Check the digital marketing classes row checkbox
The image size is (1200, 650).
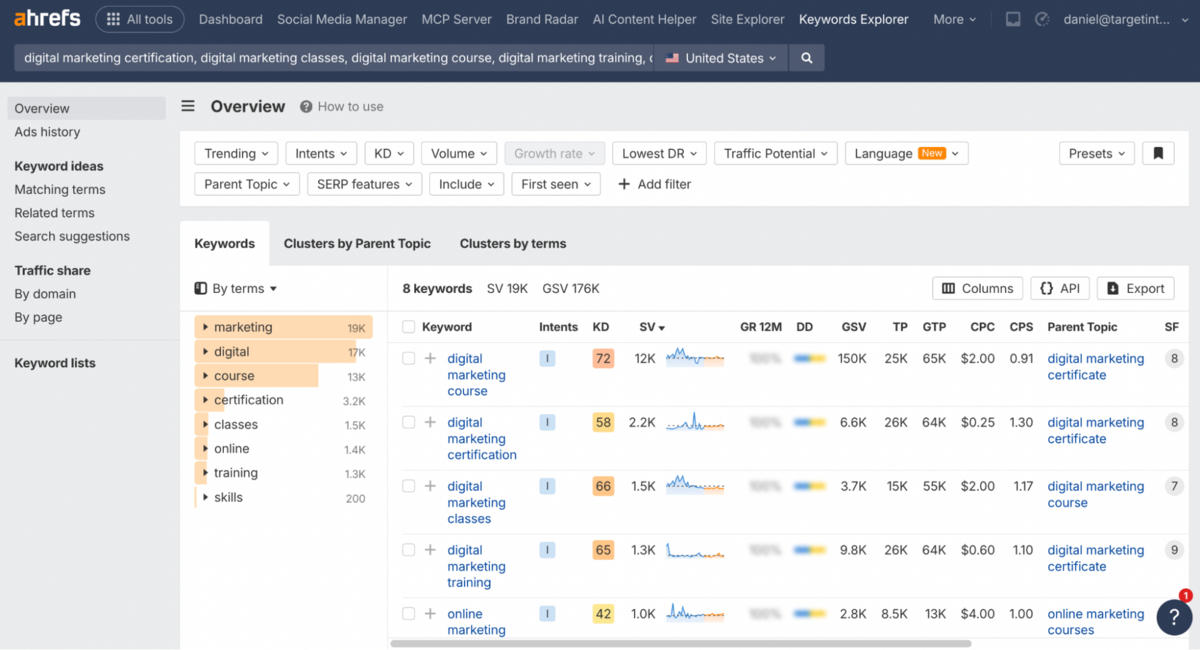[x=408, y=486]
